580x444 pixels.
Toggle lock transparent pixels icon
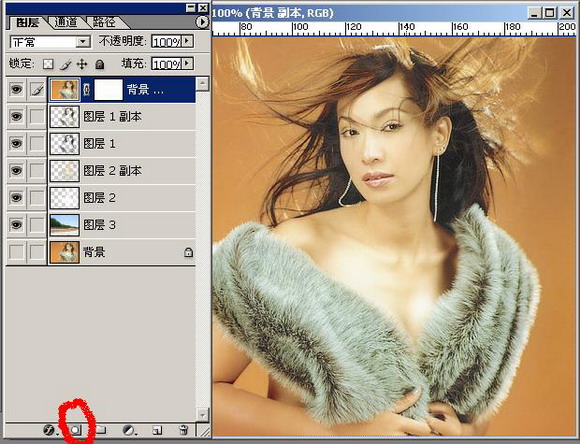coord(48,64)
